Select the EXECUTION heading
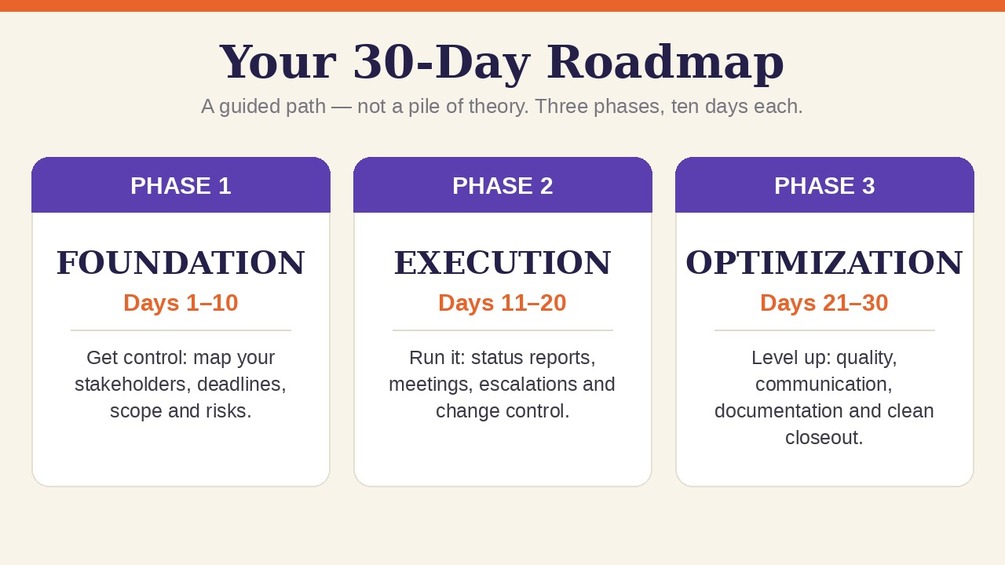The image size is (1005, 565). coord(502,263)
